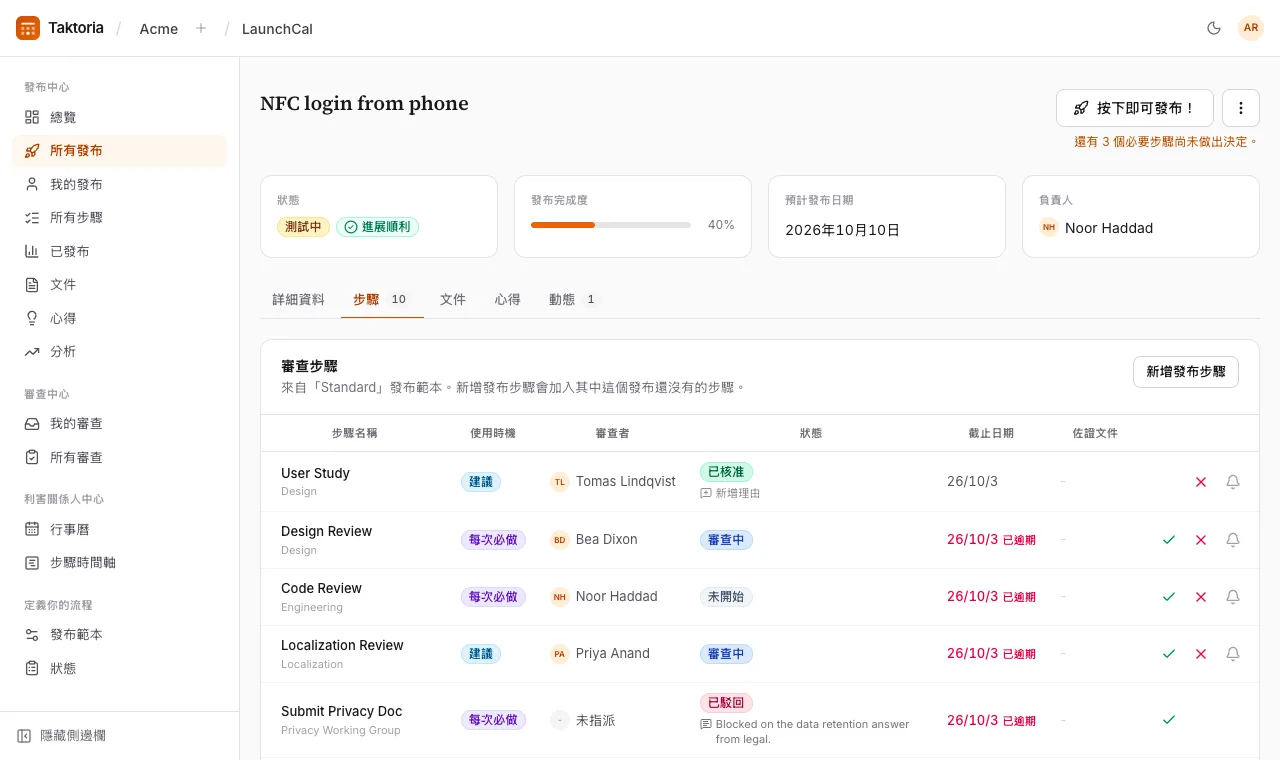Image resolution: width=1280 pixels, height=760 pixels.
Task: Click the 測試中 status badge
Action: (303, 227)
